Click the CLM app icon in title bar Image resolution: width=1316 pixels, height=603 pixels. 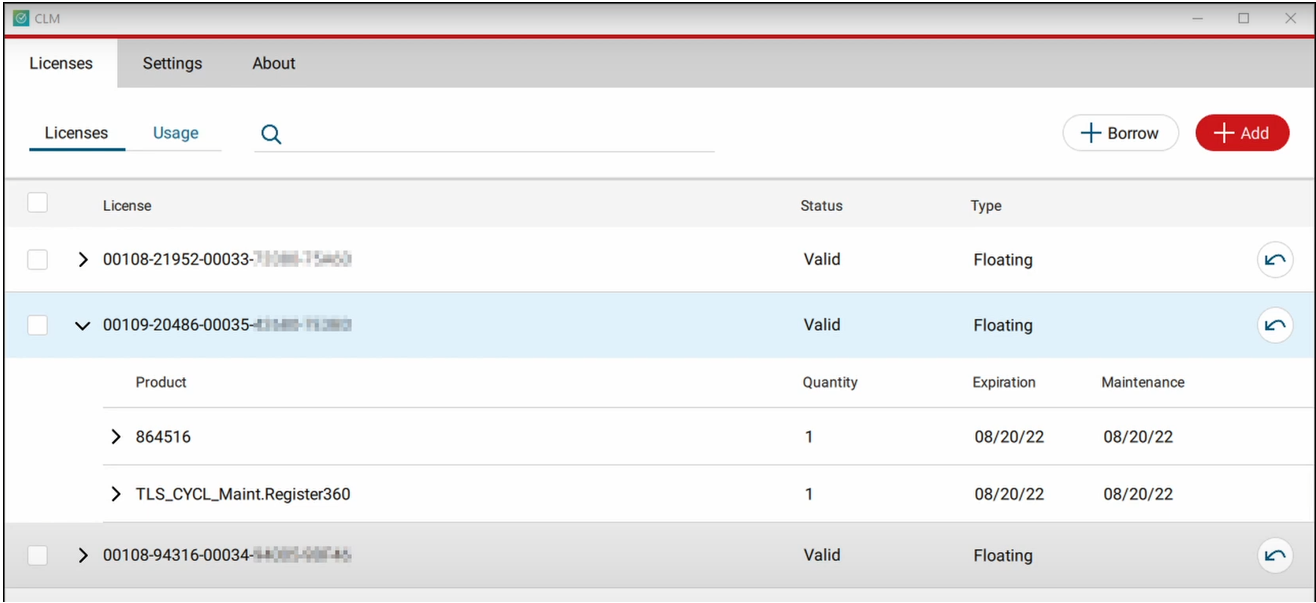tap(20, 18)
